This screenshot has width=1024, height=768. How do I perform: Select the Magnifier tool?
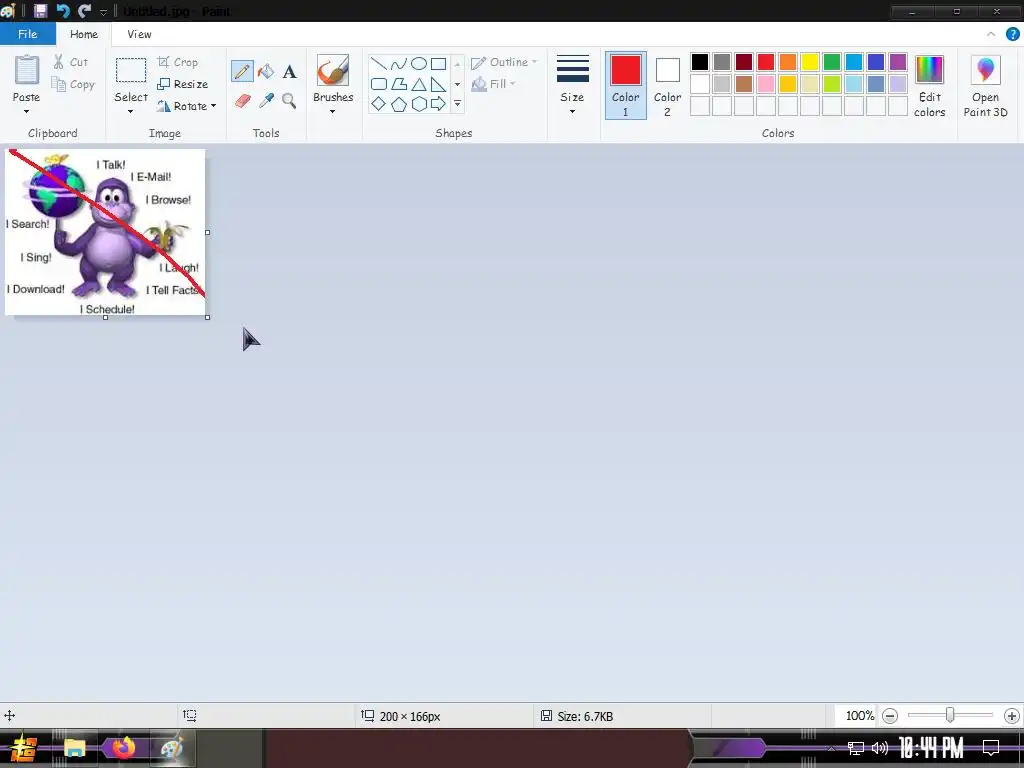[x=289, y=101]
